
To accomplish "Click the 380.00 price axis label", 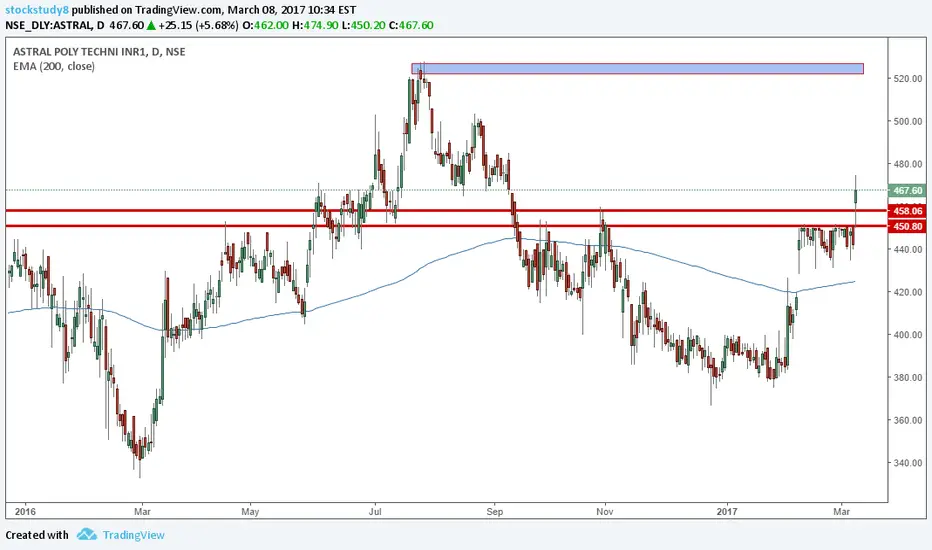I will (908, 377).
